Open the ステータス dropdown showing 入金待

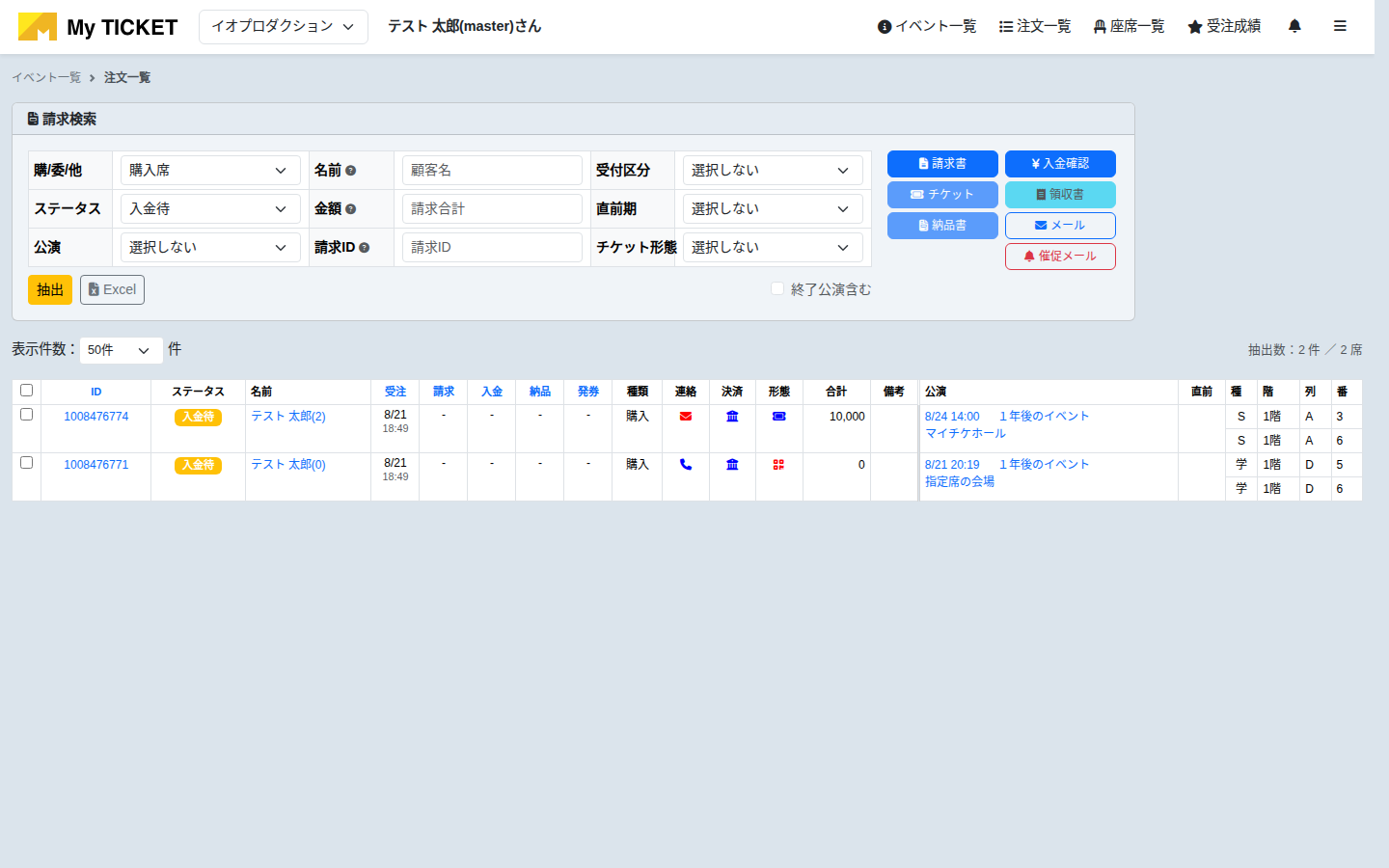210,208
